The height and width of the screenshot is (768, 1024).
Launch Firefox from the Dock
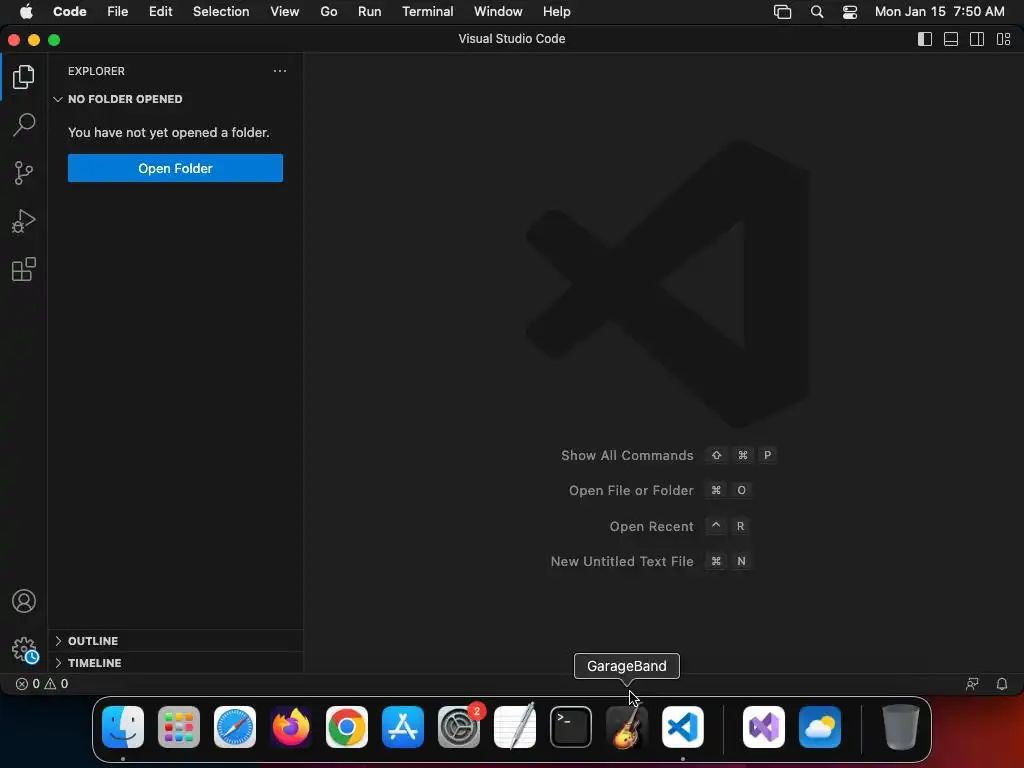pyautogui.click(x=291, y=727)
